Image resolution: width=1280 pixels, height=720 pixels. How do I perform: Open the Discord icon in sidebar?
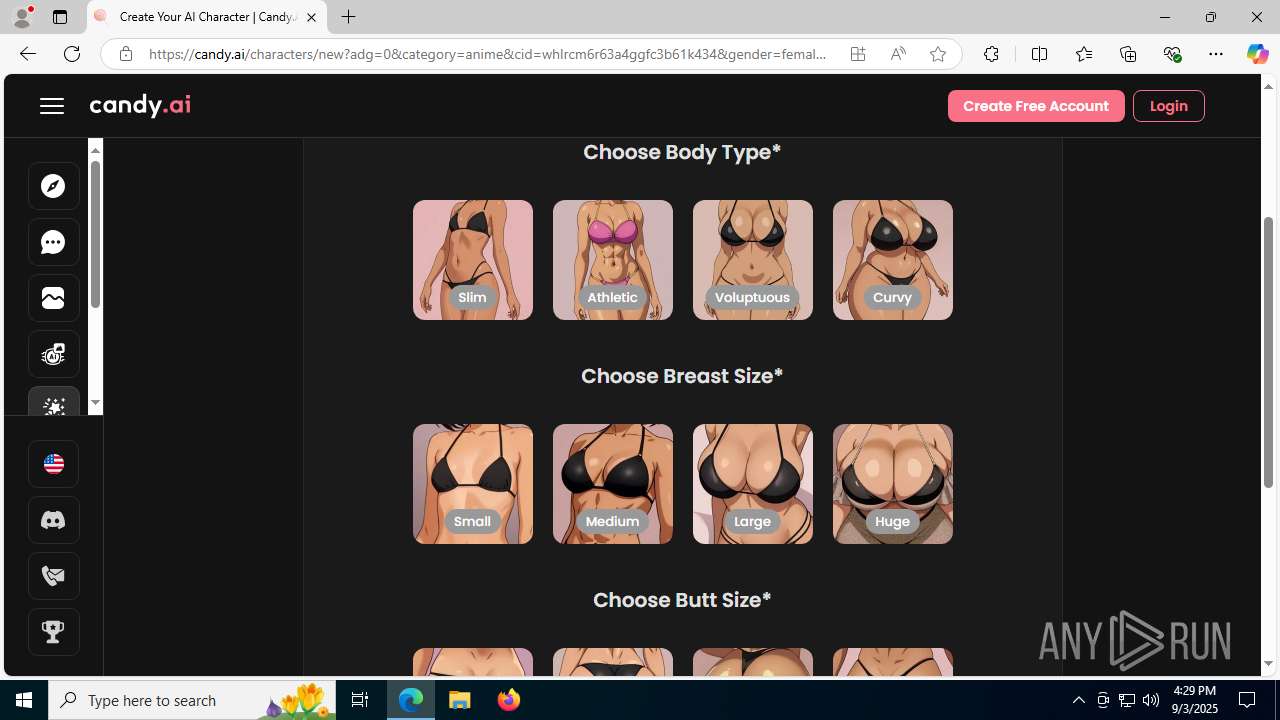(54, 520)
